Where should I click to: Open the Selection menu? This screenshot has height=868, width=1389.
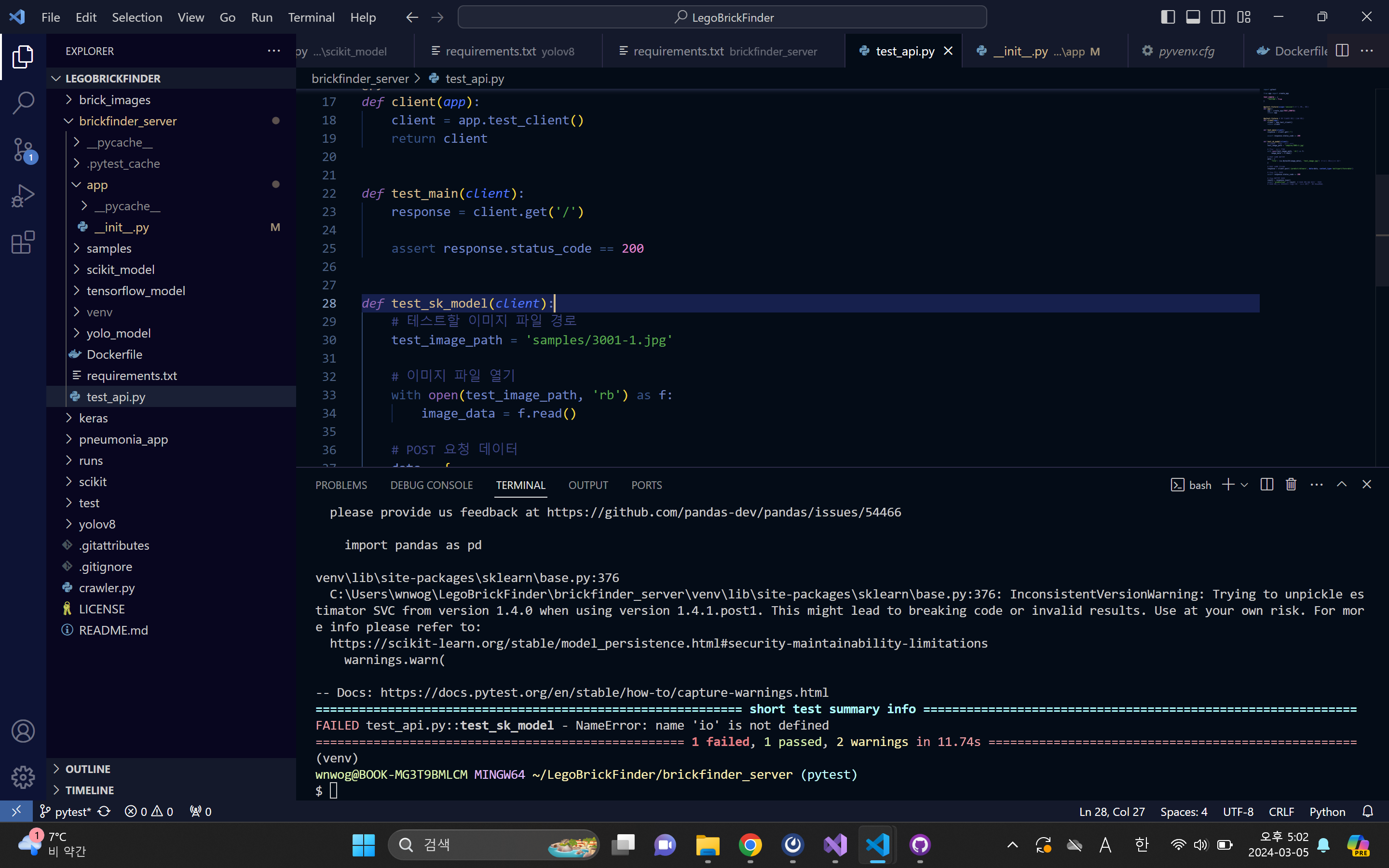(136, 17)
